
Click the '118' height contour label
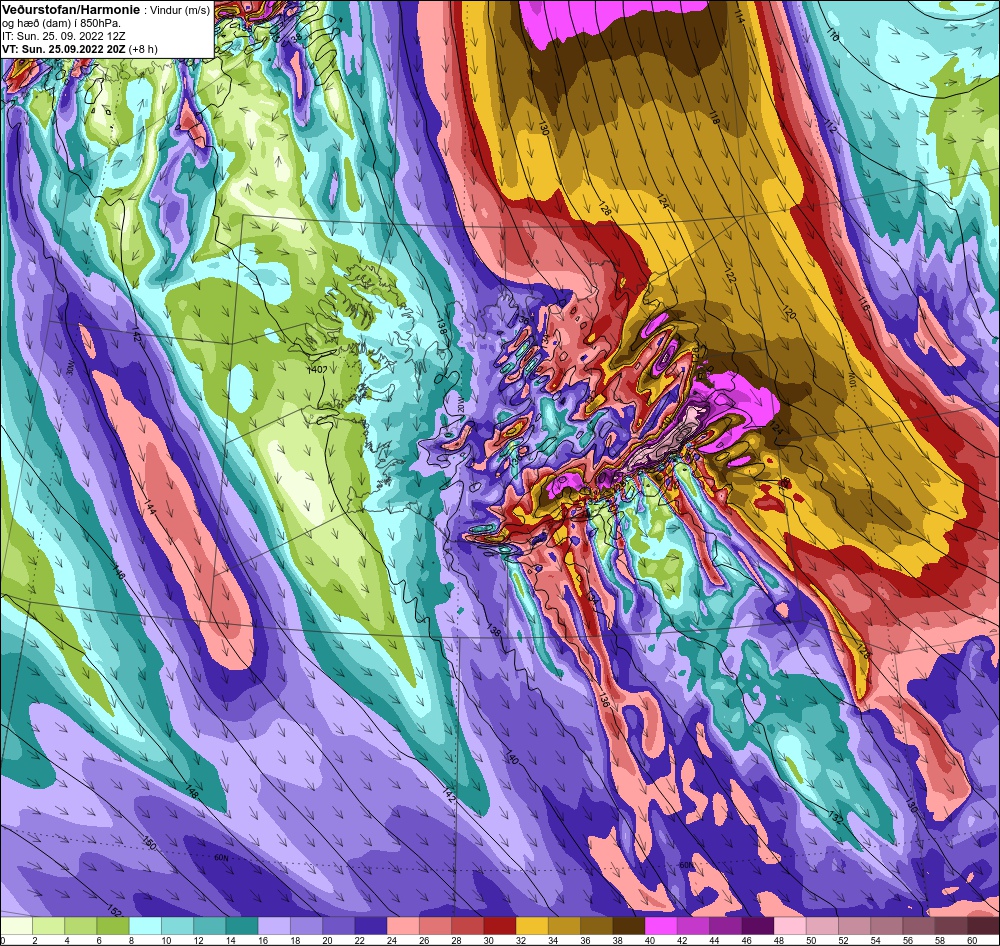tap(714, 118)
